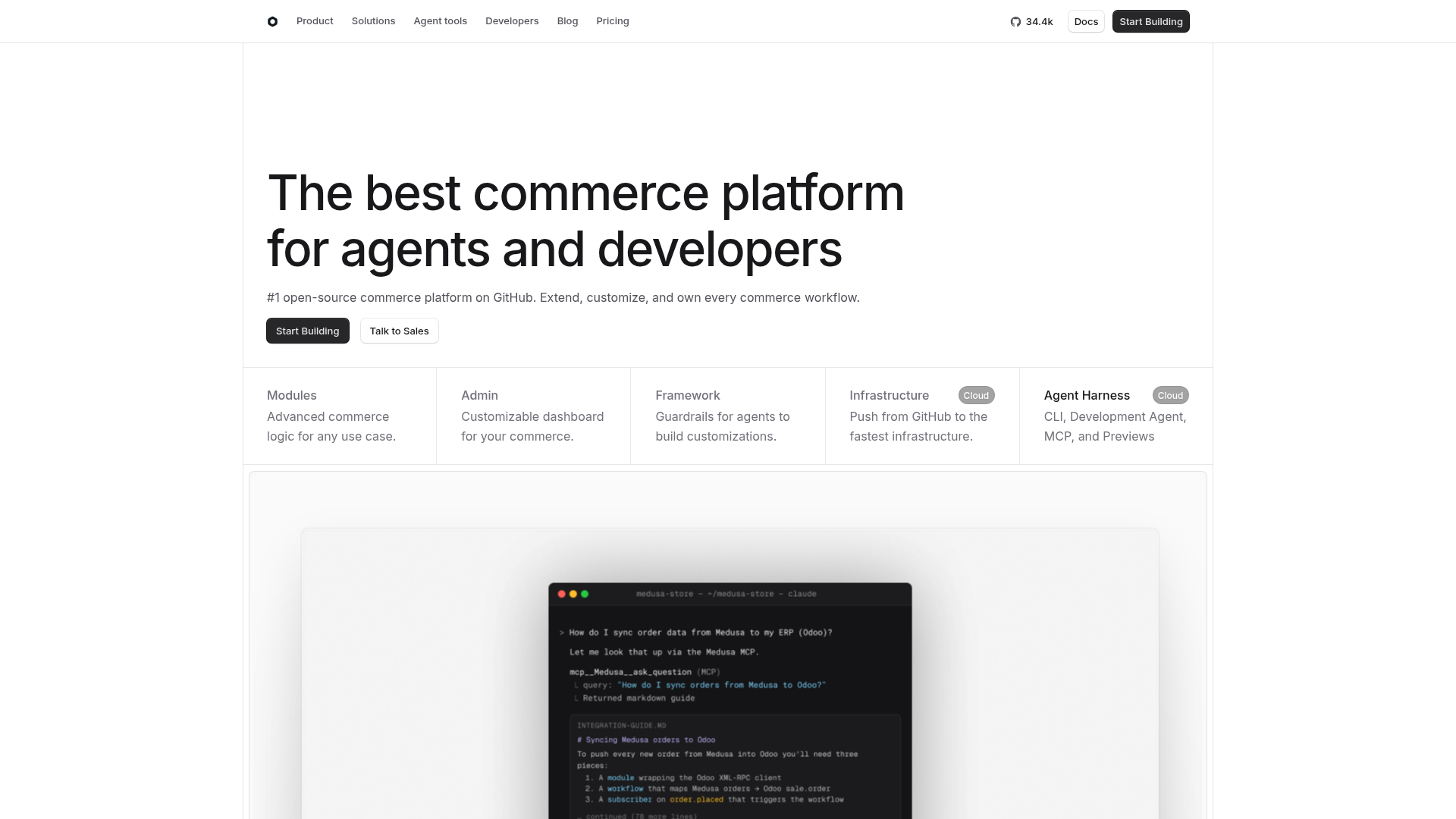Open the Agent tools menu
Image resolution: width=1456 pixels, height=819 pixels.
point(440,21)
